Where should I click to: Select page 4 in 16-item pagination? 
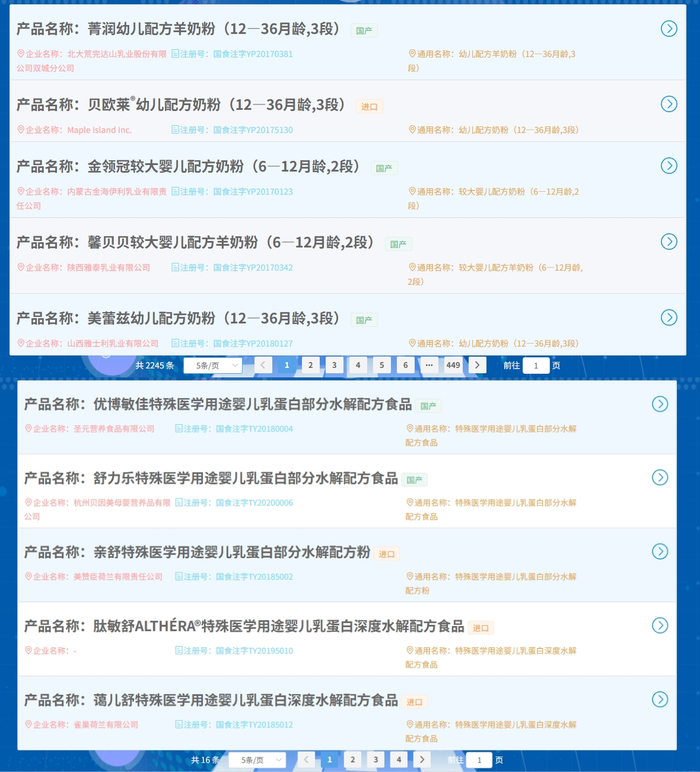tap(399, 759)
